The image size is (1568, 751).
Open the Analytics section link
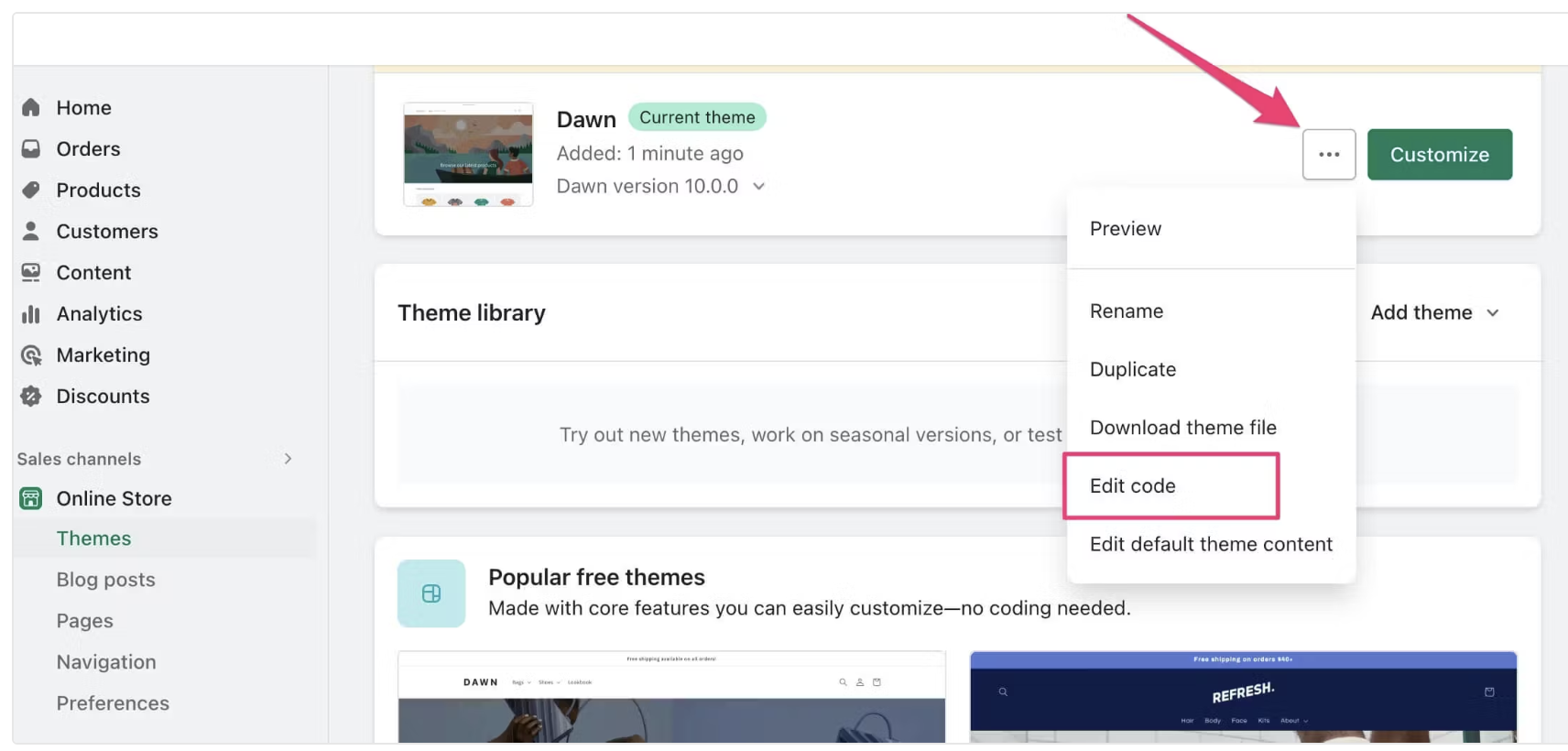point(99,313)
